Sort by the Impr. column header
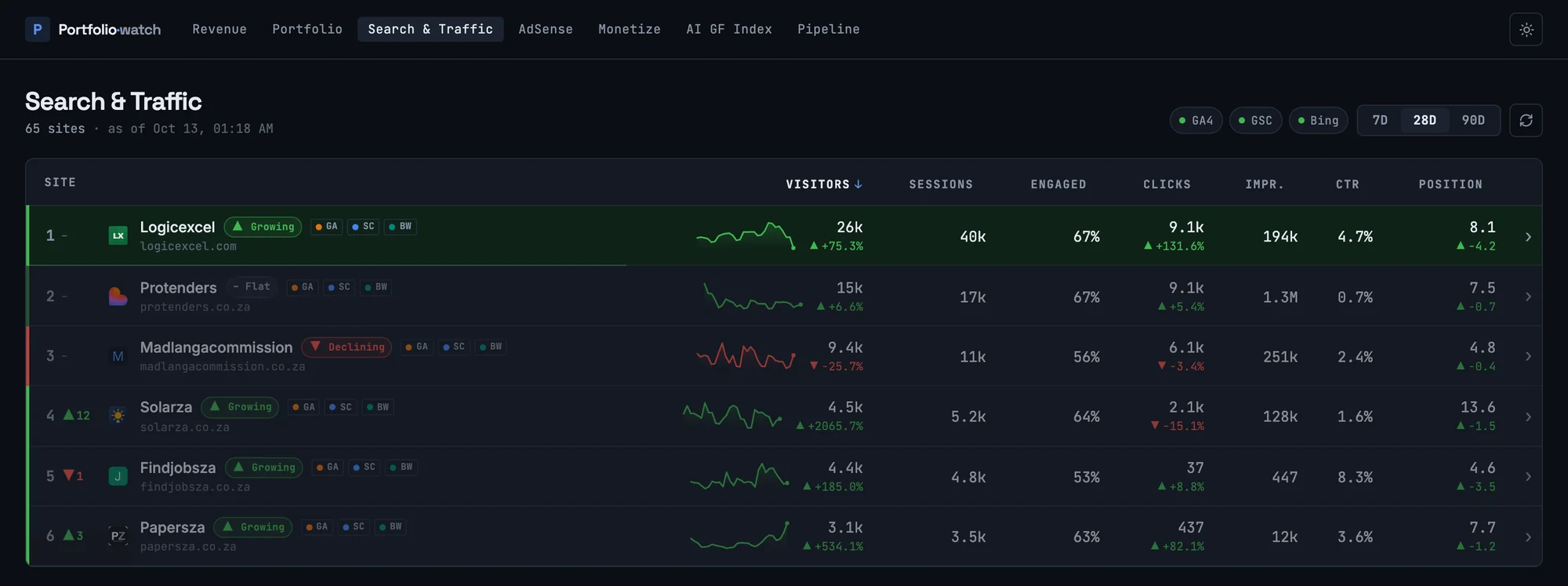This screenshot has height=586, width=1568. 1265,184
